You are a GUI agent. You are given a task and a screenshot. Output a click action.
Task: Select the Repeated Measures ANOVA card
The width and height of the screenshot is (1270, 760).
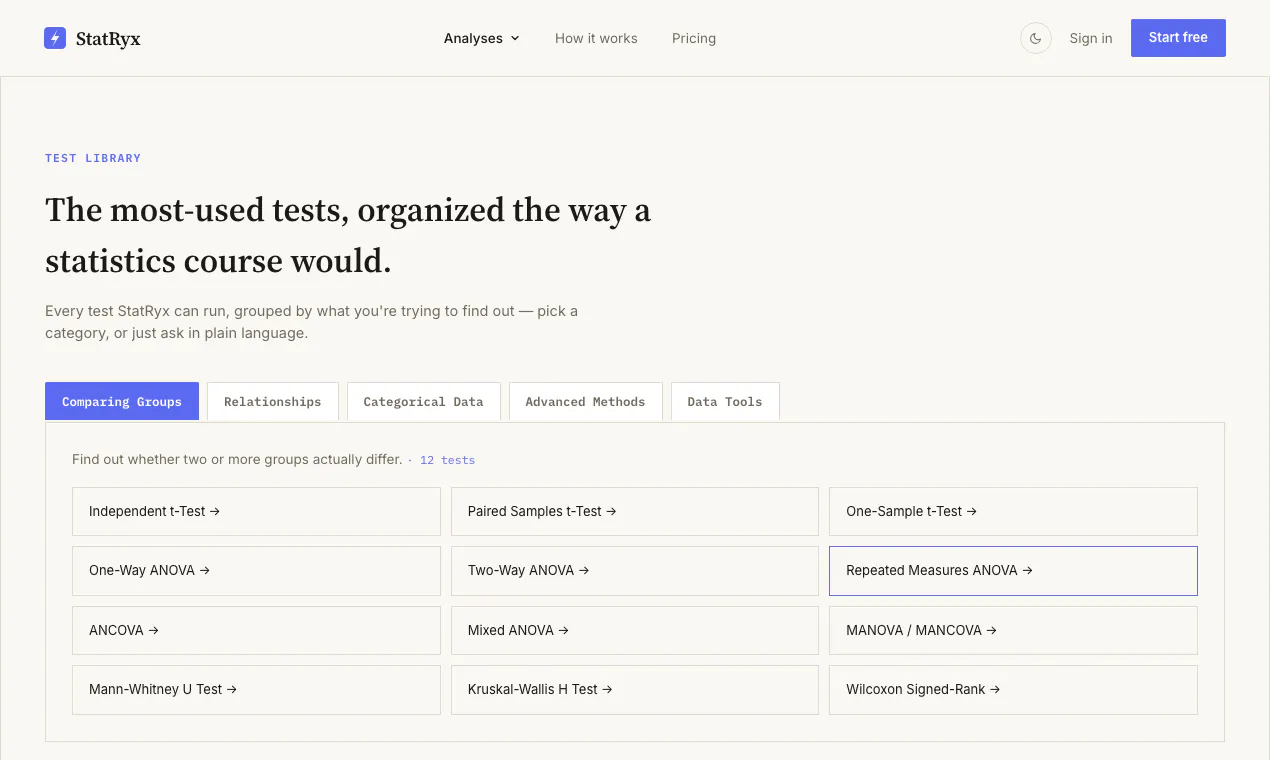coord(1013,571)
